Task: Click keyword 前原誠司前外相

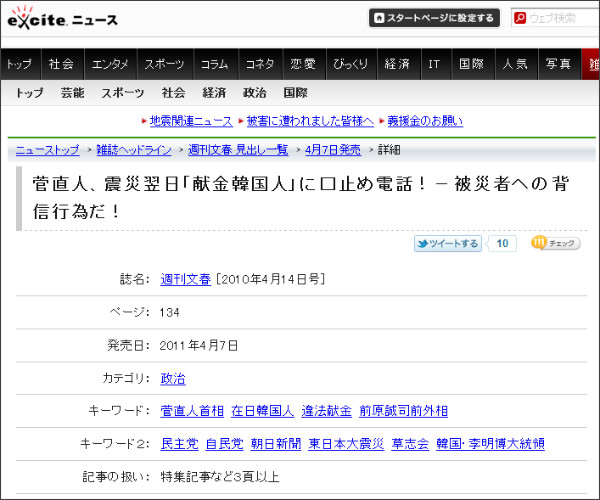Action: (403, 411)
